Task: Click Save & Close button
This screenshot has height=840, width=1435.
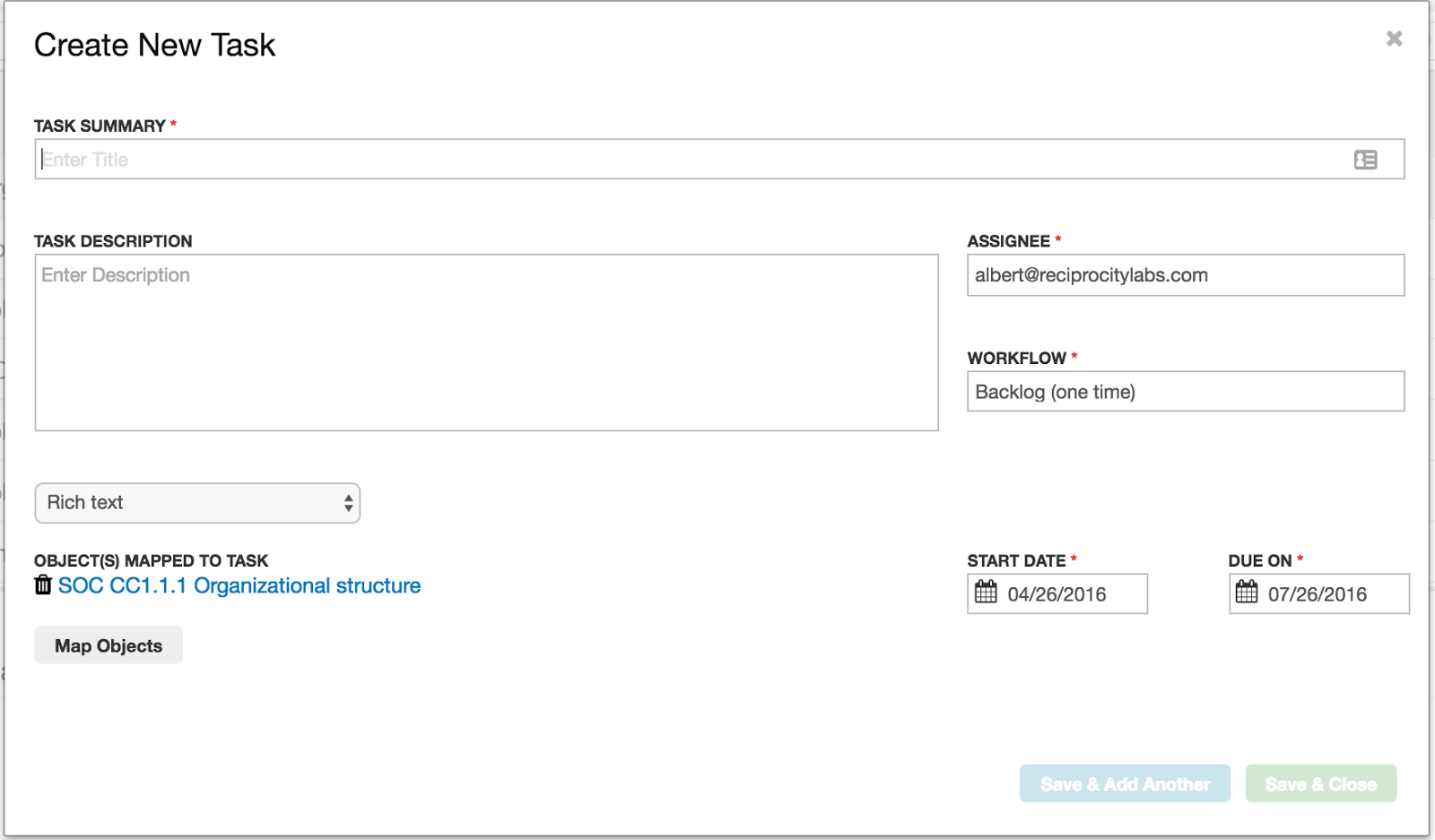Action: 1321,784
